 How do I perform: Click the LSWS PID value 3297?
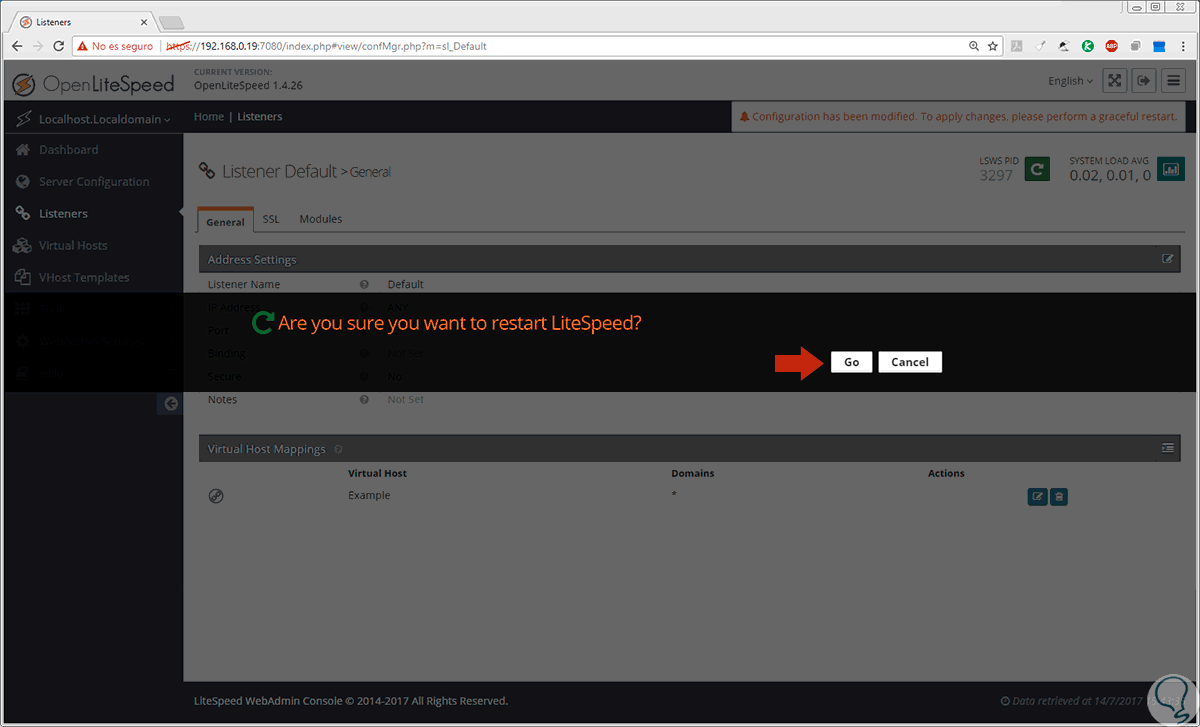point(996,175)
